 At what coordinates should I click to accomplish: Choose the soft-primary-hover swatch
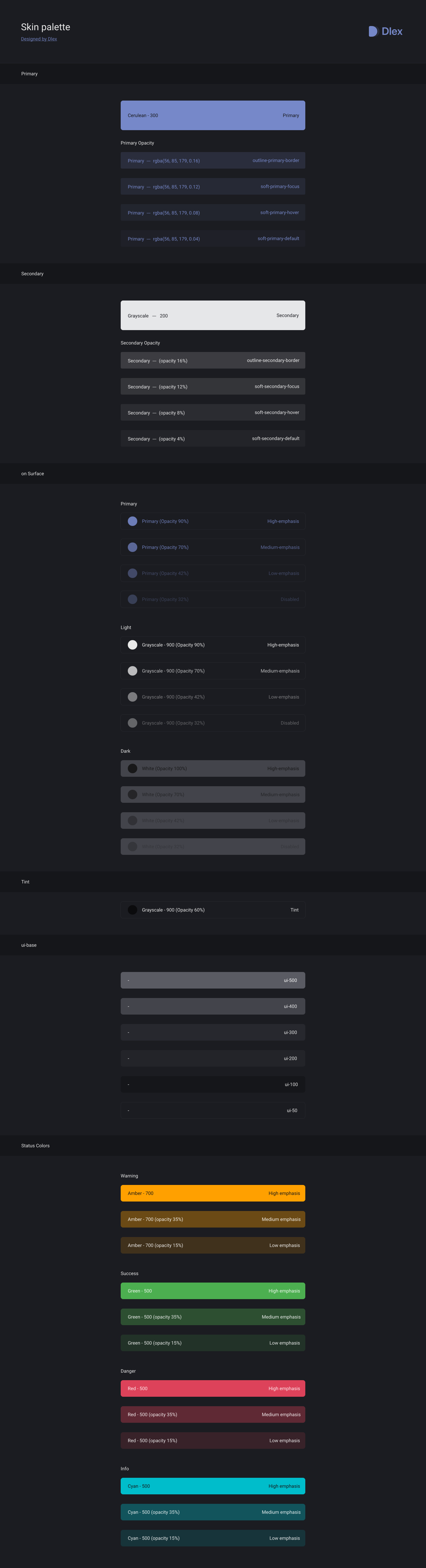213,213
